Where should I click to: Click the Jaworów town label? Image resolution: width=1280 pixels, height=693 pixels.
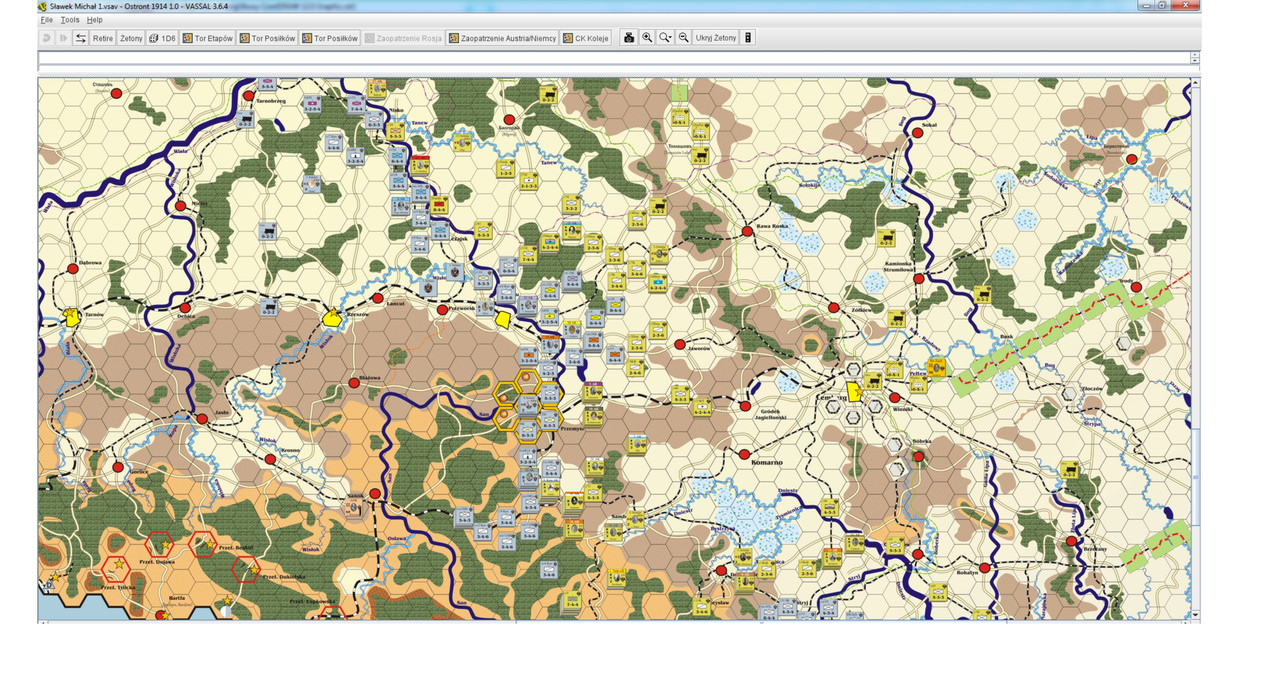[697, 350]
